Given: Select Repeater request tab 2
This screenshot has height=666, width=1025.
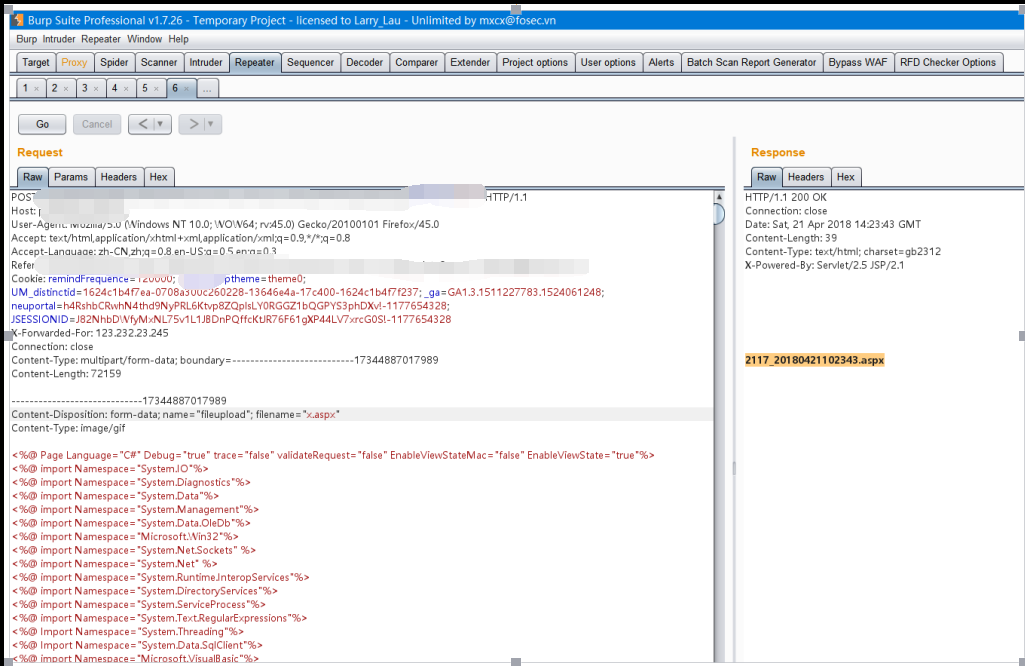Looking at the screenshot, I should tap(55, 88).
